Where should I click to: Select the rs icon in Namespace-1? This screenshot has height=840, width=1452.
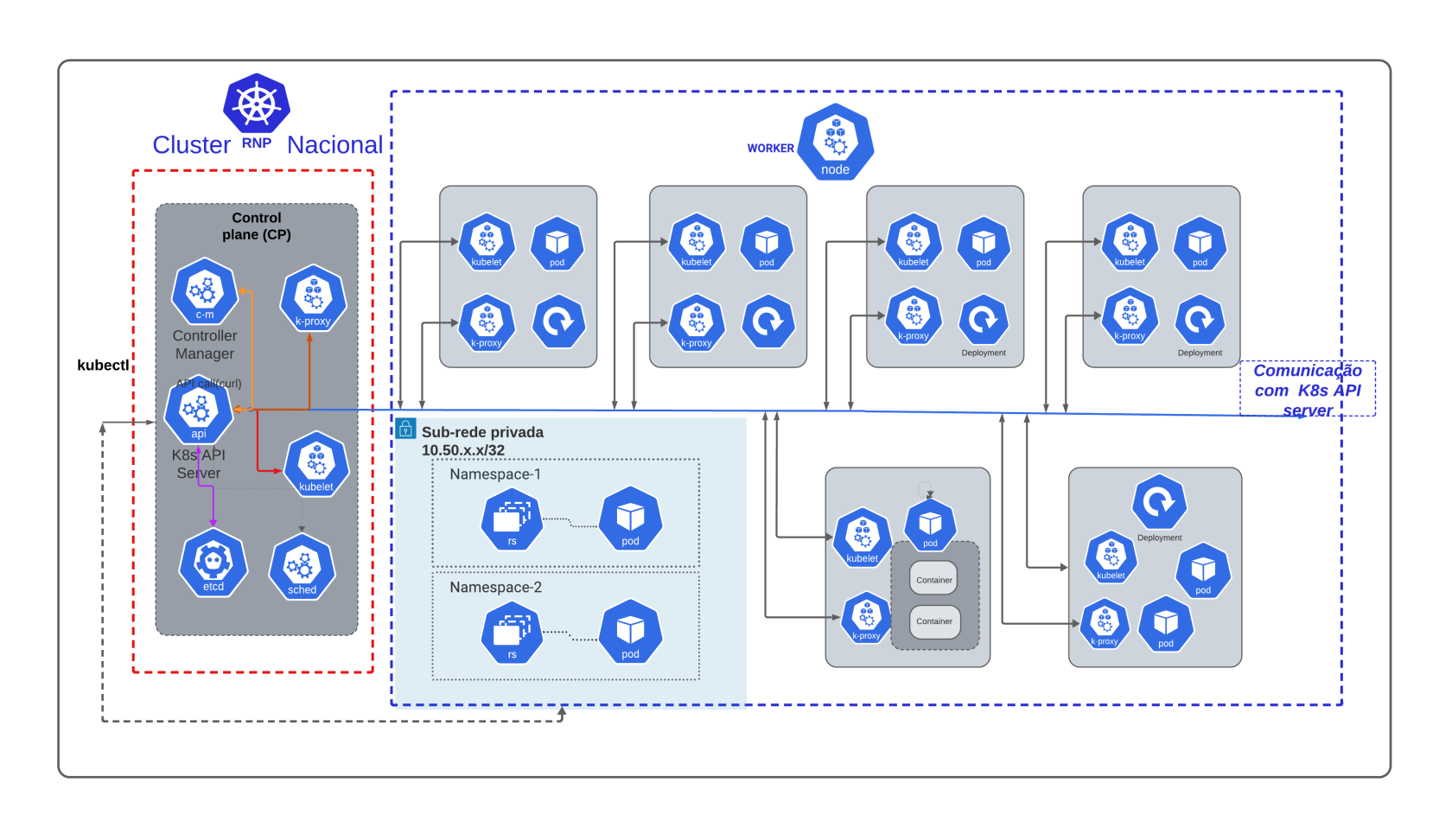coord(512,519)
